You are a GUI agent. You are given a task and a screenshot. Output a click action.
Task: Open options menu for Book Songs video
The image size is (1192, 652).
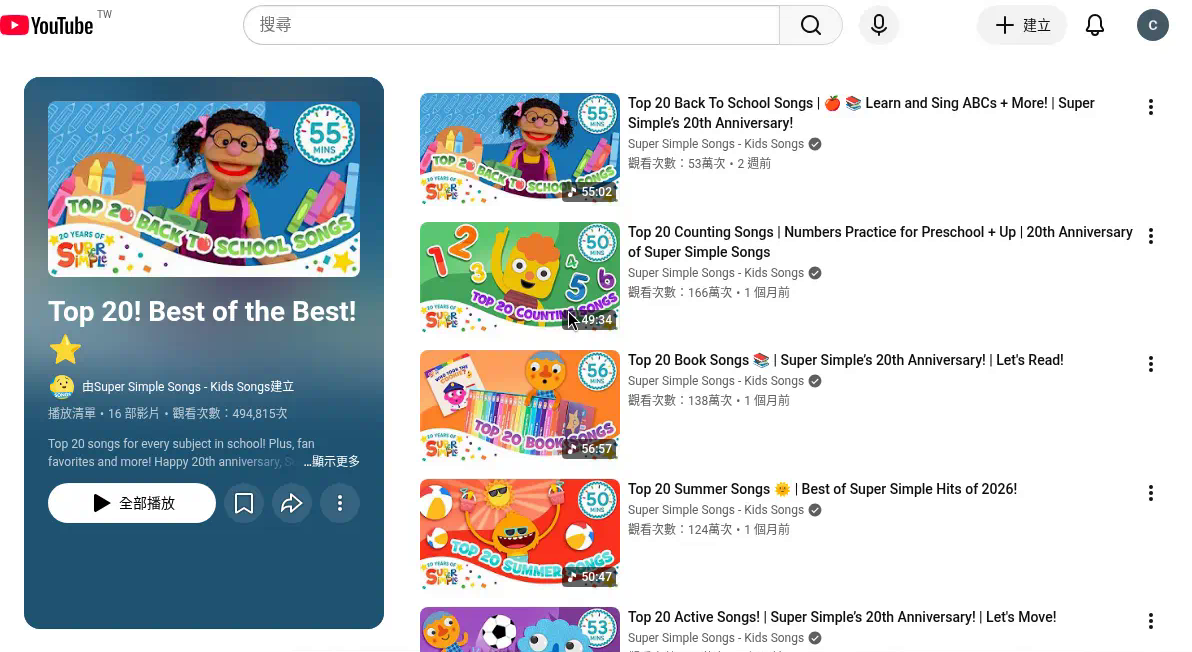tap(1151, 364)
